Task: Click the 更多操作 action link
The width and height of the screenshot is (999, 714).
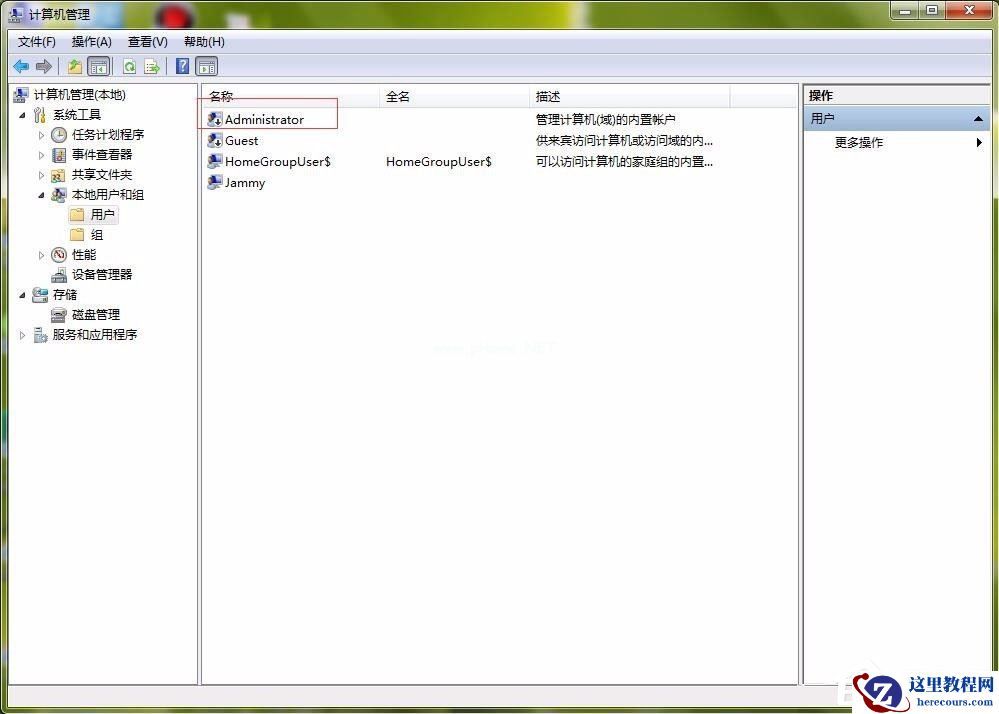Action: pos(861,142)
